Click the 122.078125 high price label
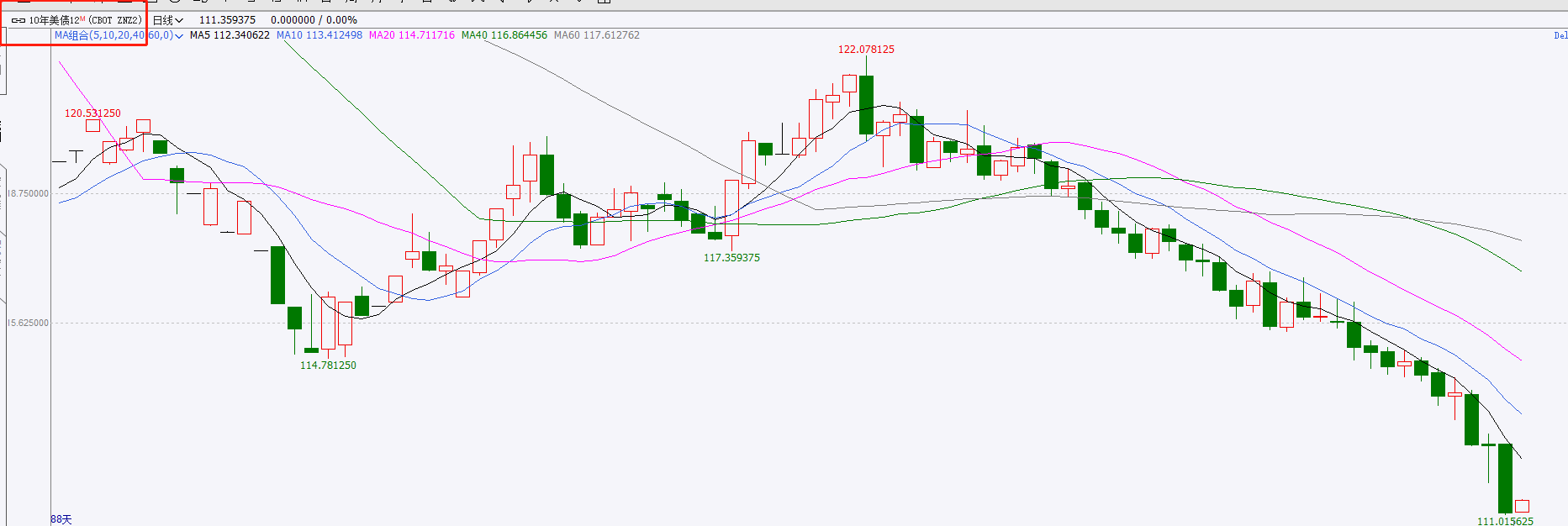The image size is (1568, 526). 866,50
